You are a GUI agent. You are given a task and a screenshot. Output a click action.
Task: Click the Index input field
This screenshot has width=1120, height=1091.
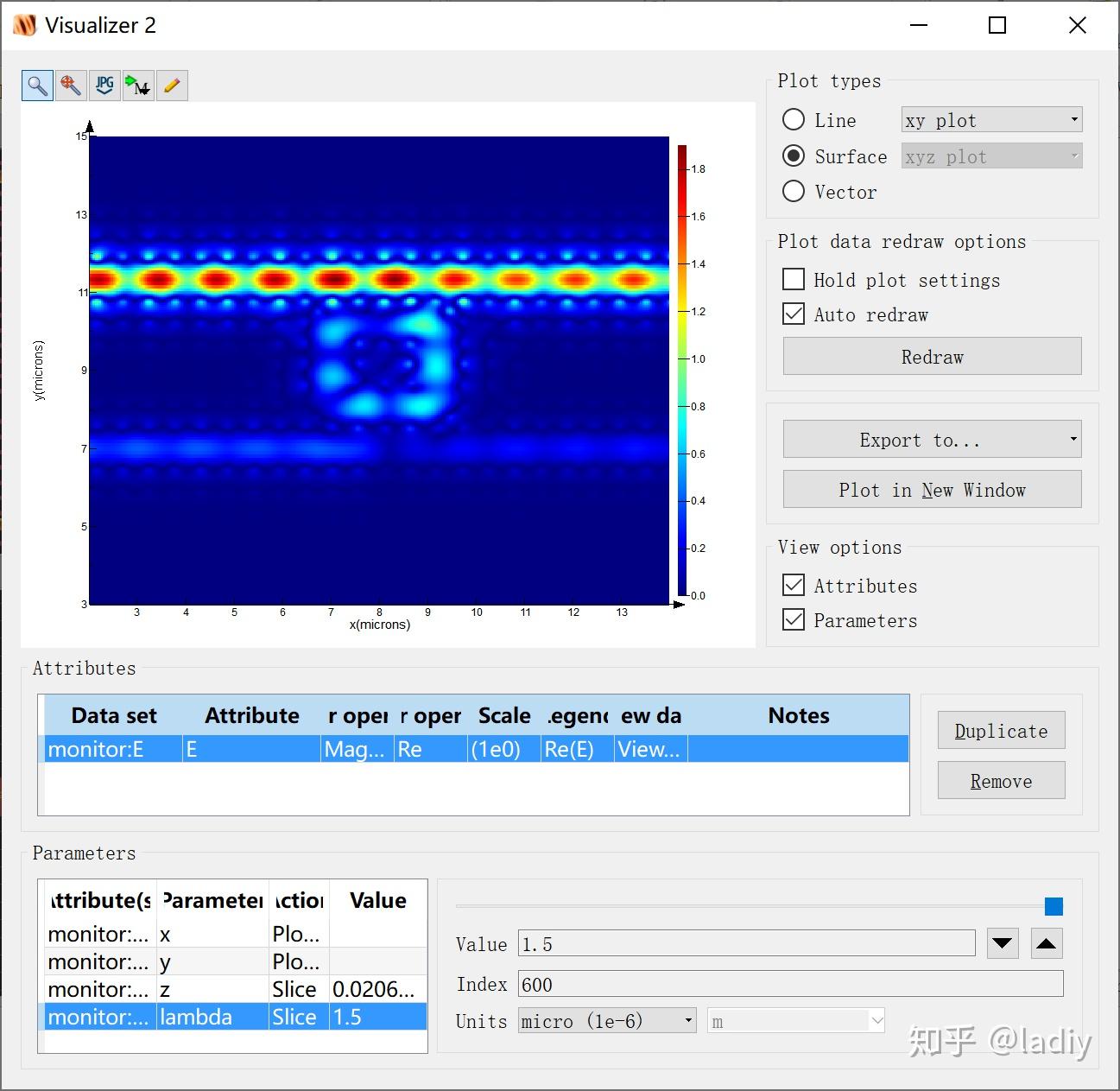(x=790, y=984)
